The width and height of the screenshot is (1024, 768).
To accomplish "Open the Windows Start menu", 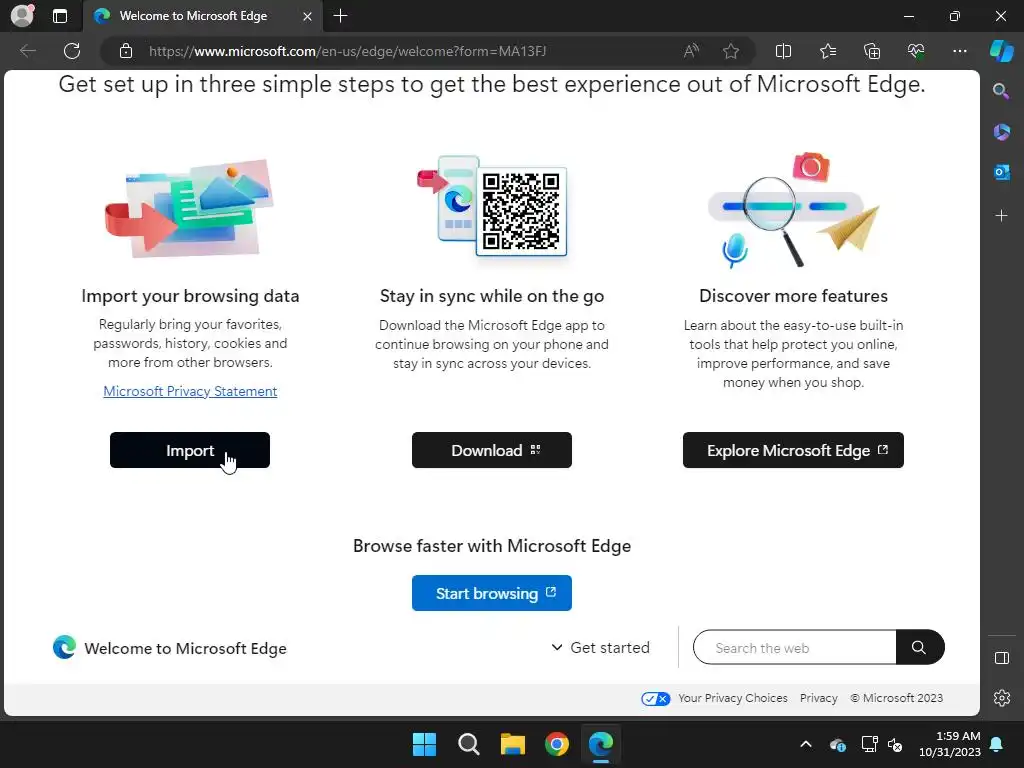I will click(424, 744).
